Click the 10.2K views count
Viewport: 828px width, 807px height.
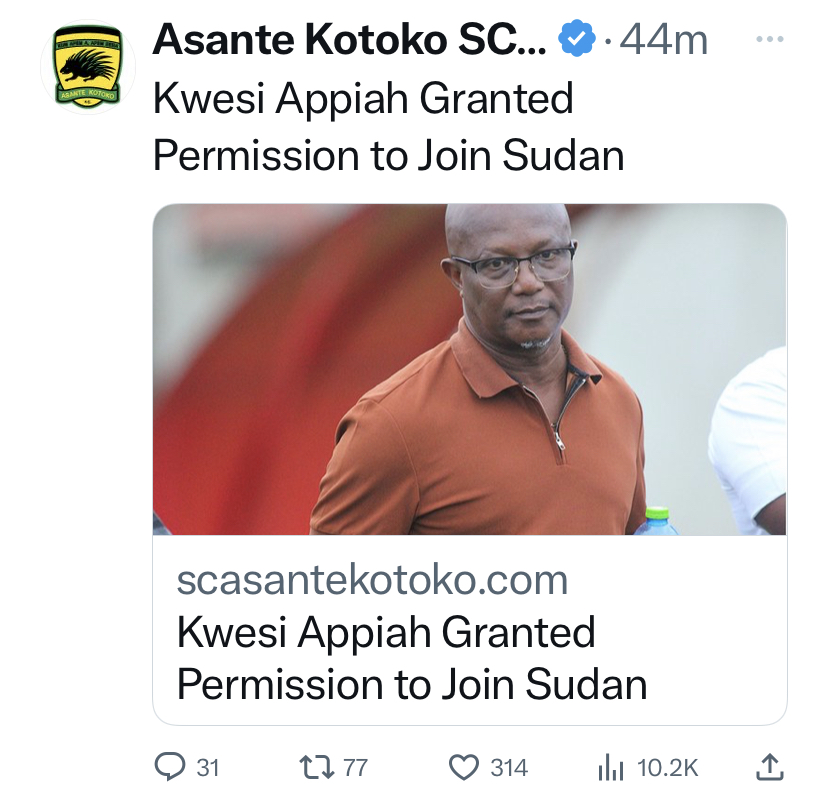click(667, 768)
